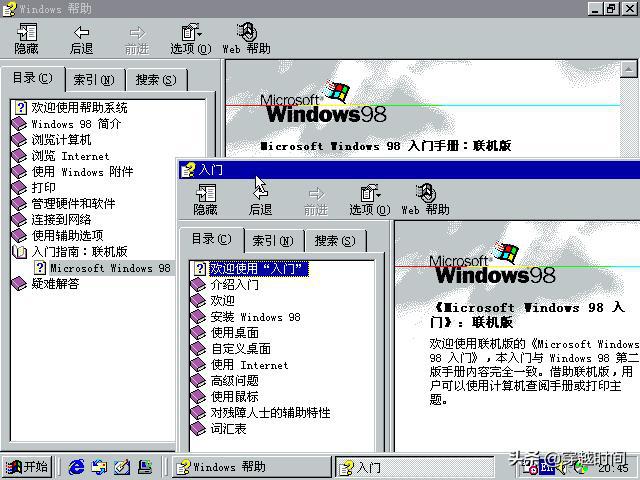Click Back (后退) in 入门 window toolbar

point(260,200)
